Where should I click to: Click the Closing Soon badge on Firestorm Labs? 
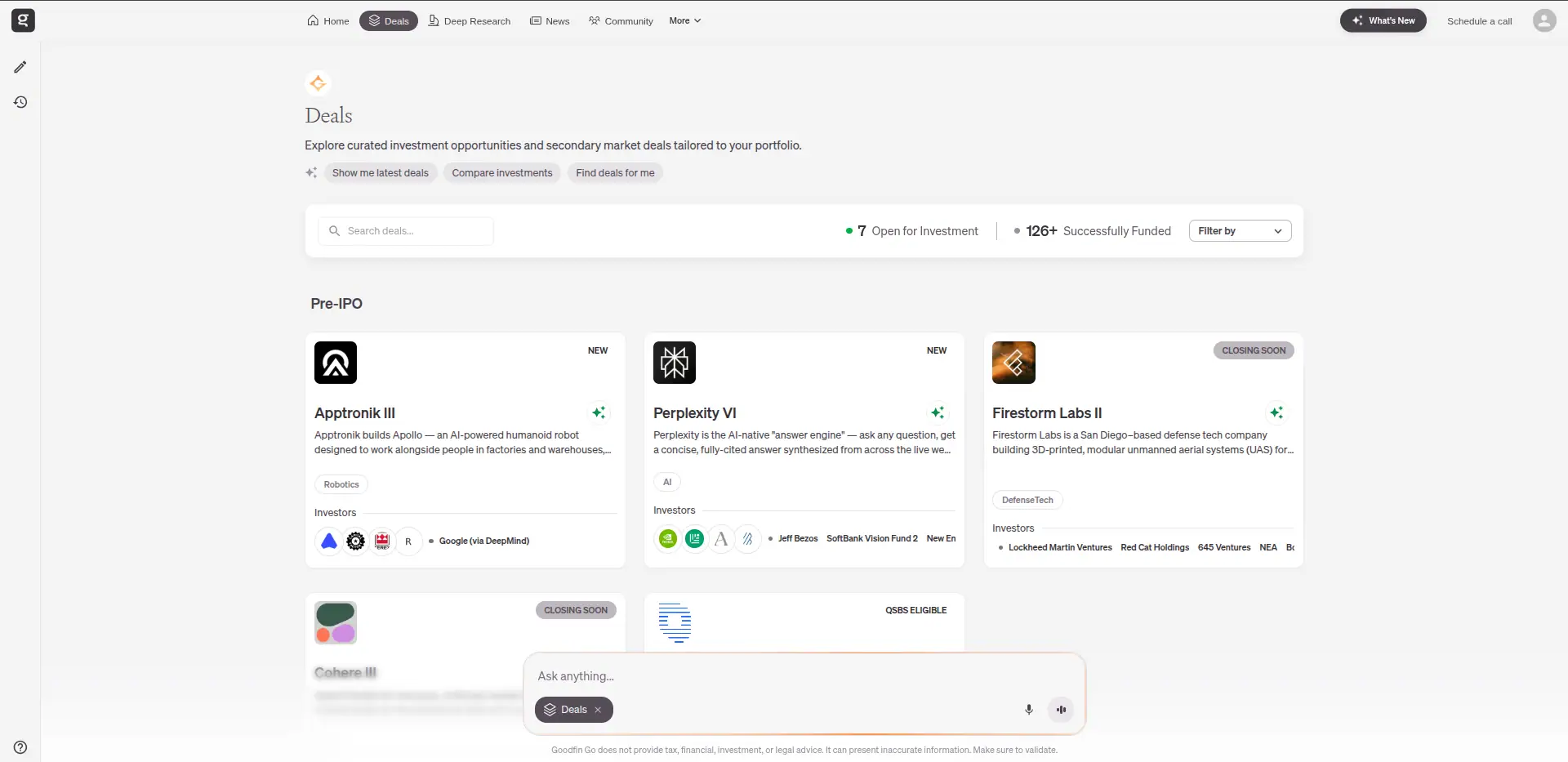[1254, 350]
